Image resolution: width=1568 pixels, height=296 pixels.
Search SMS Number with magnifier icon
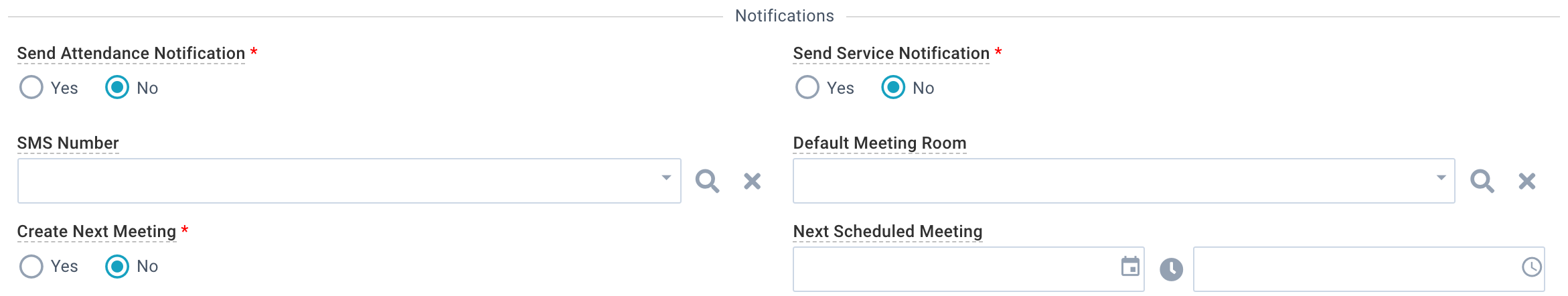[707, 181]
